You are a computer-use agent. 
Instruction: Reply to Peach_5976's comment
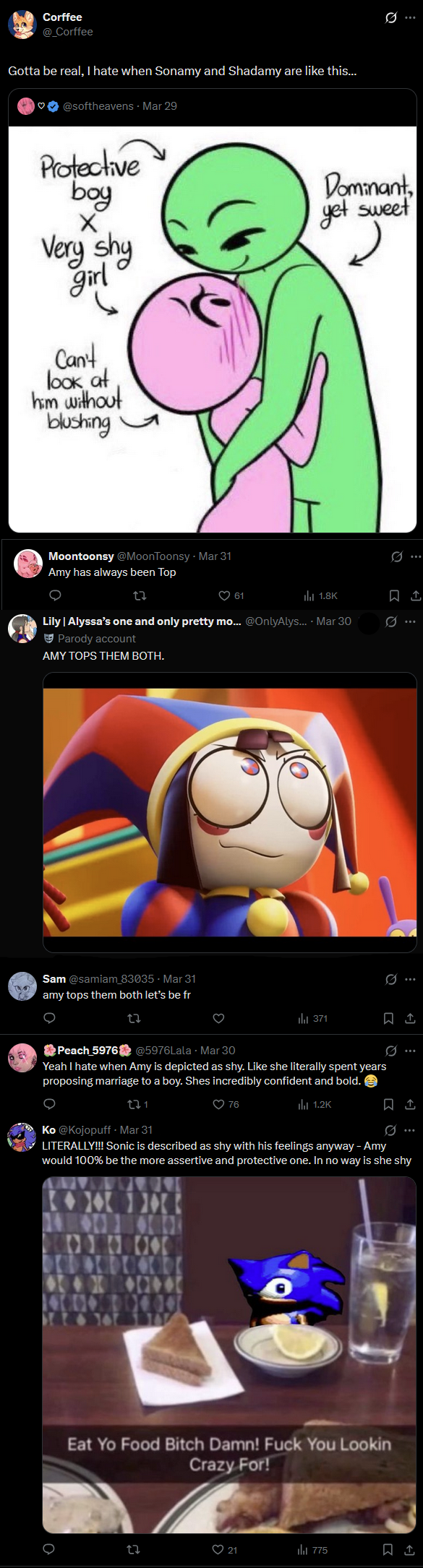[50, 1104]
